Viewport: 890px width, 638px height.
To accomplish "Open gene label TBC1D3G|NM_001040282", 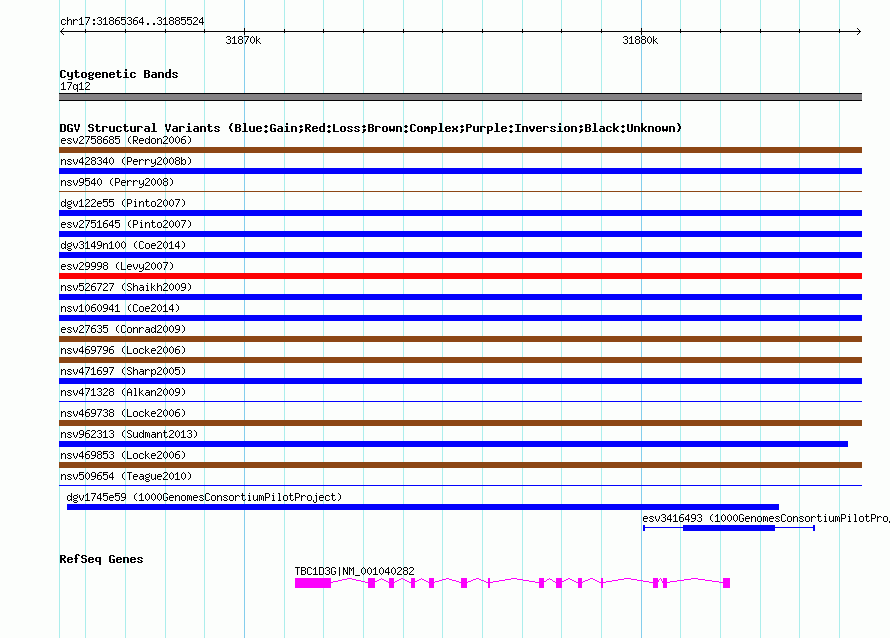I will 354,571.
